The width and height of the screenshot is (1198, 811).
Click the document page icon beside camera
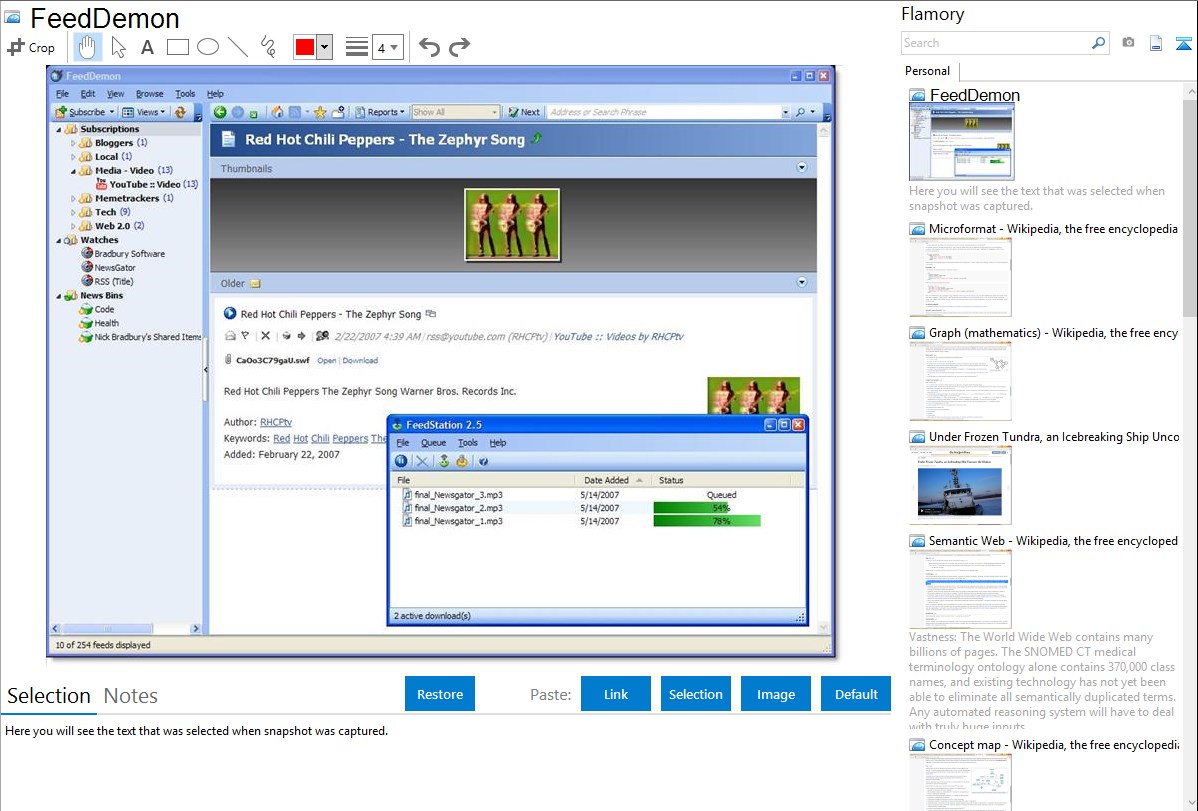(x=1156, y=44)
